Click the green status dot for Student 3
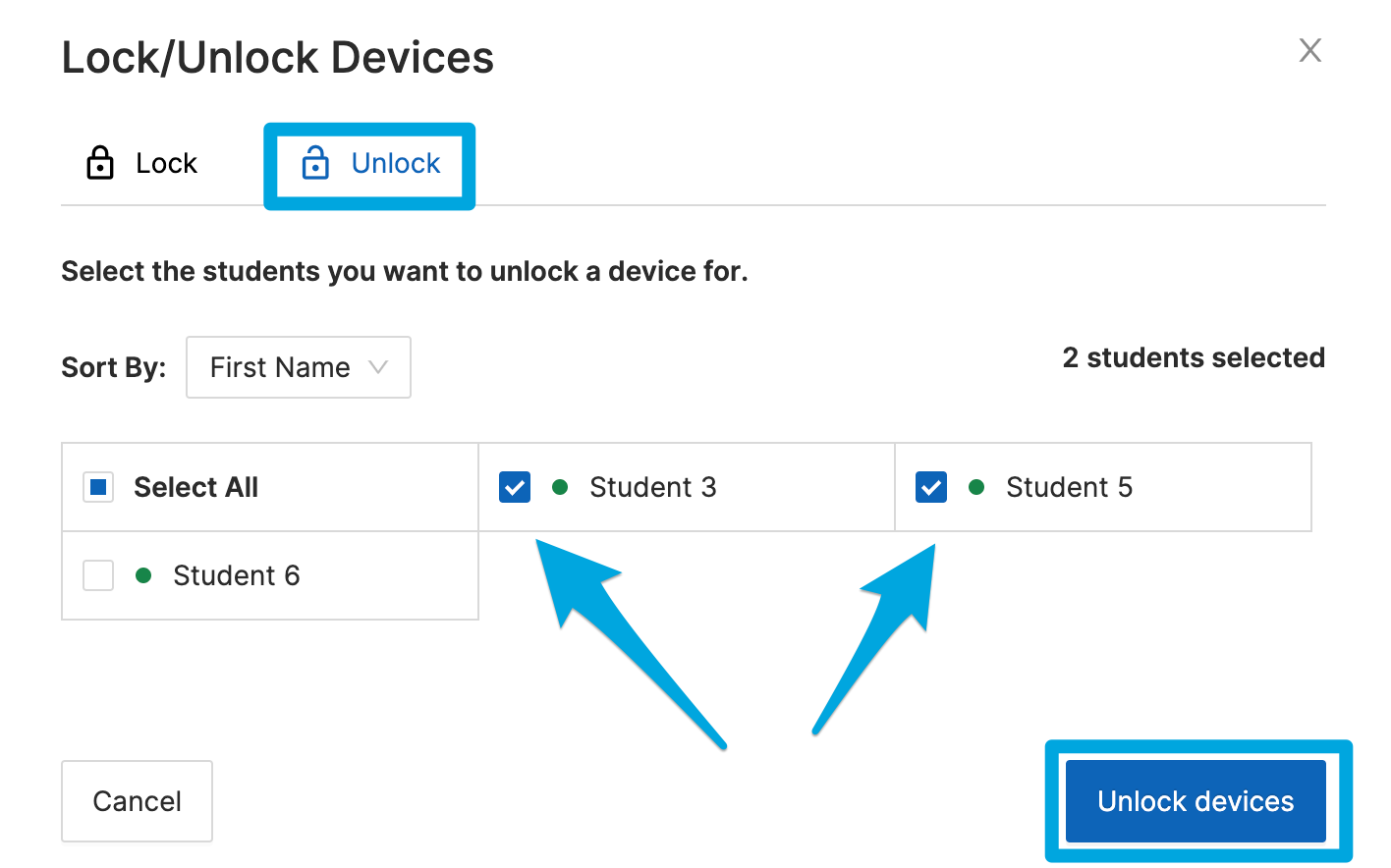The image size is (1391, 868). (560, 487)
